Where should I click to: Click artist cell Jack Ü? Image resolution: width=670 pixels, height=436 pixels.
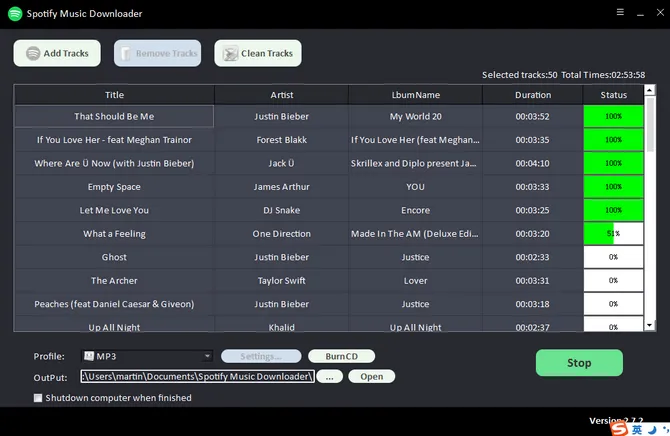click(x=282, y=163)
